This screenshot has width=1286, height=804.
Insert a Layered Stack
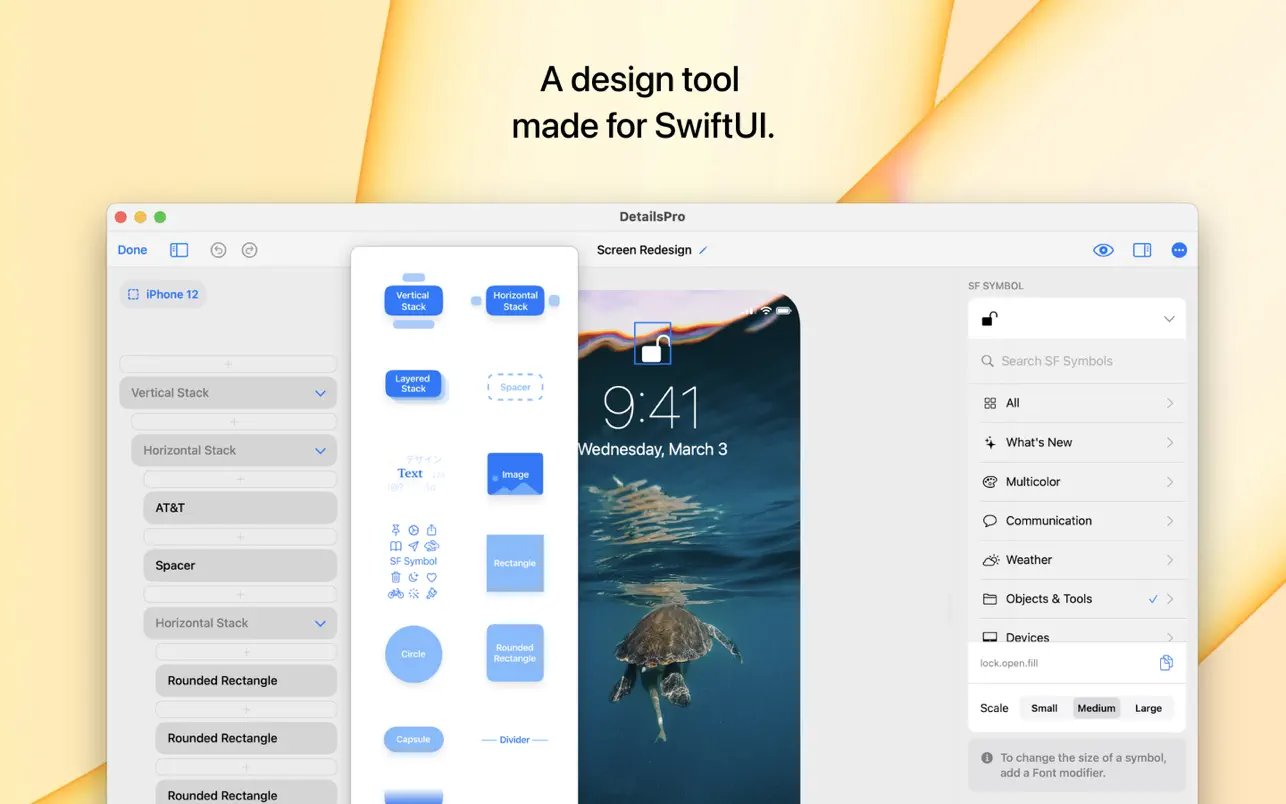[413, 381]
